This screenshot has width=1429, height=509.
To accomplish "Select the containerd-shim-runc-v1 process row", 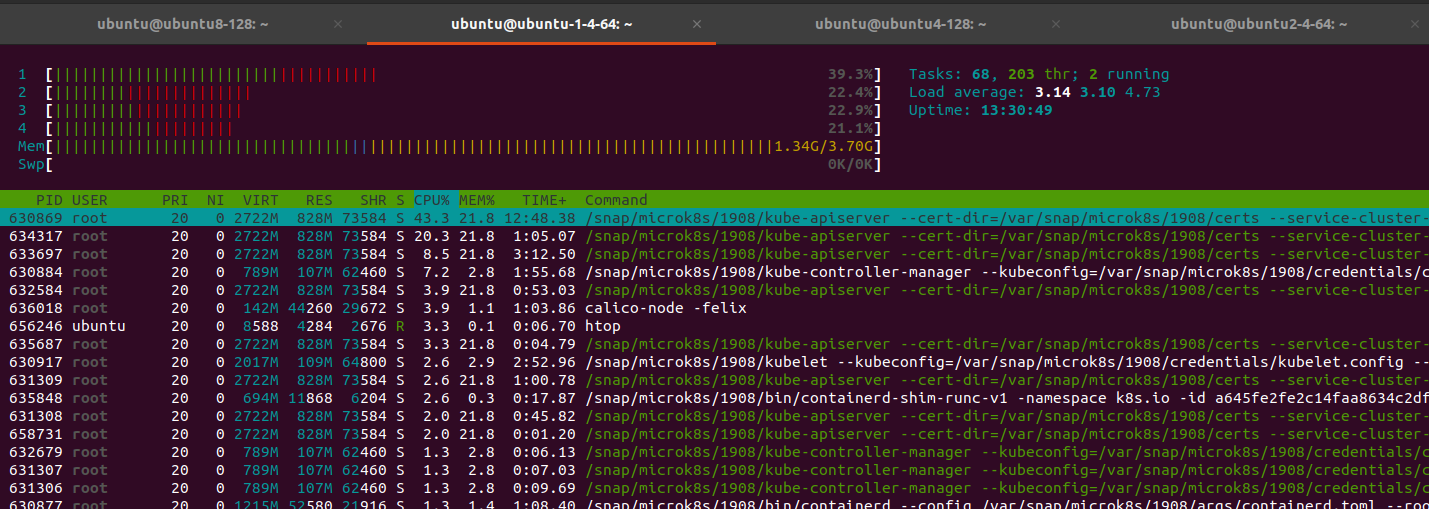I will 714,398.
